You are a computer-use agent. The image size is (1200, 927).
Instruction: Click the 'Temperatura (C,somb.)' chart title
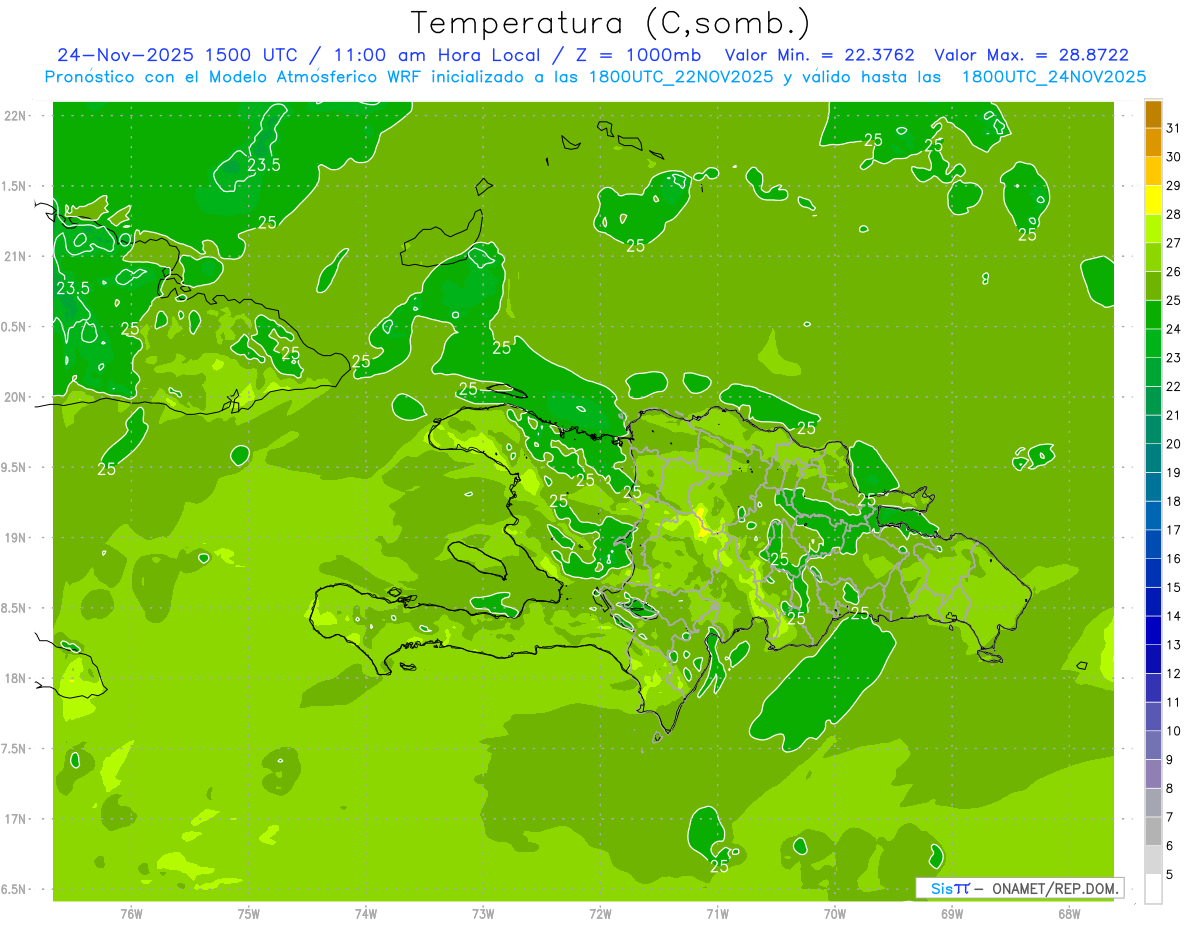pyautogui.click(x=611, y=23)
